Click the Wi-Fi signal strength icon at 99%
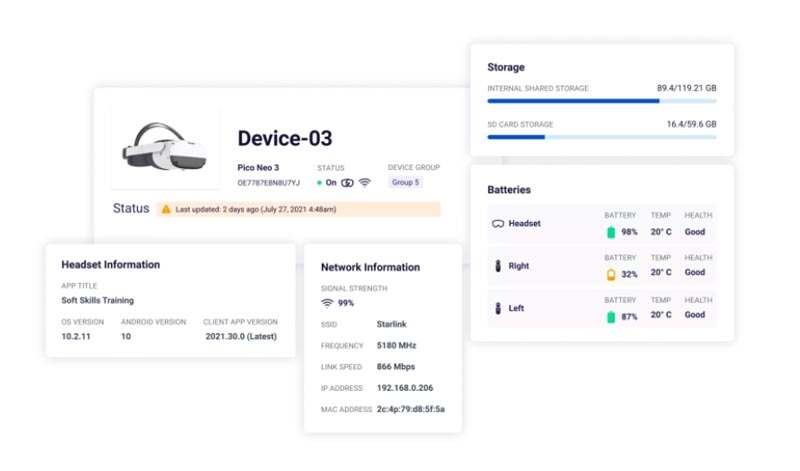The image size is (800, 471). click(327, 303)
